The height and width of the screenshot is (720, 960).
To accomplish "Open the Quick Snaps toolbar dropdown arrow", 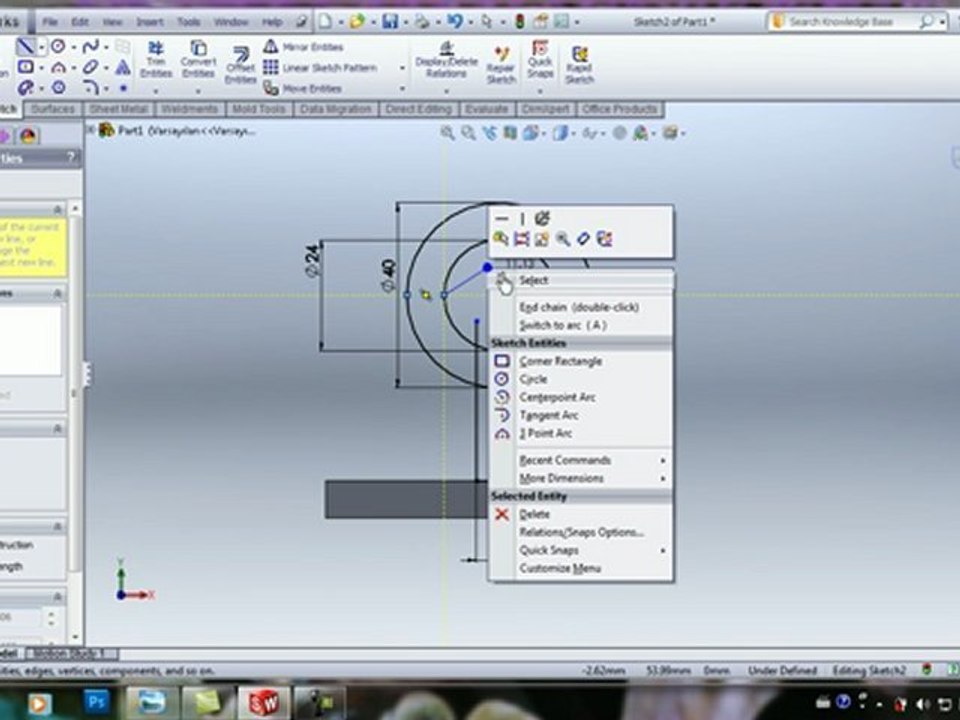I will point(539,91).
